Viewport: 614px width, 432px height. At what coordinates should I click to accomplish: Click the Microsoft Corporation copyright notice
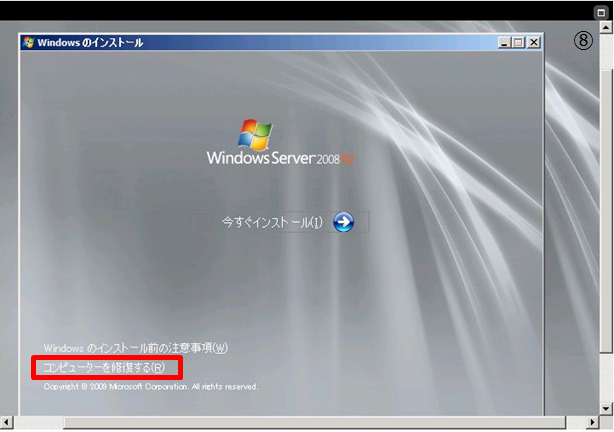[151, 386]
